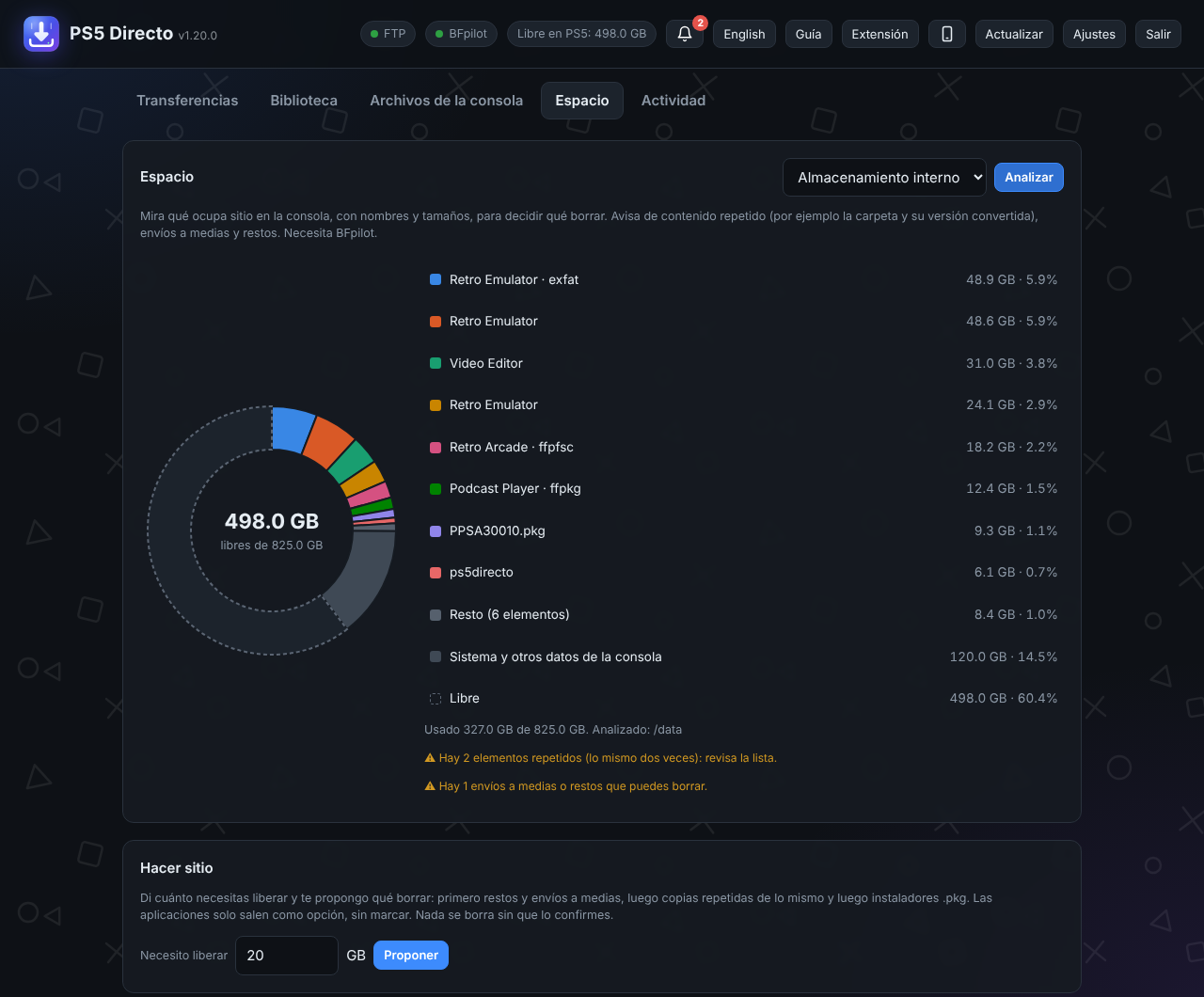This screenshot has height=997, width=1204.
Task: Click the green Video Editor color swatch
Action: [x=436, y=363]
